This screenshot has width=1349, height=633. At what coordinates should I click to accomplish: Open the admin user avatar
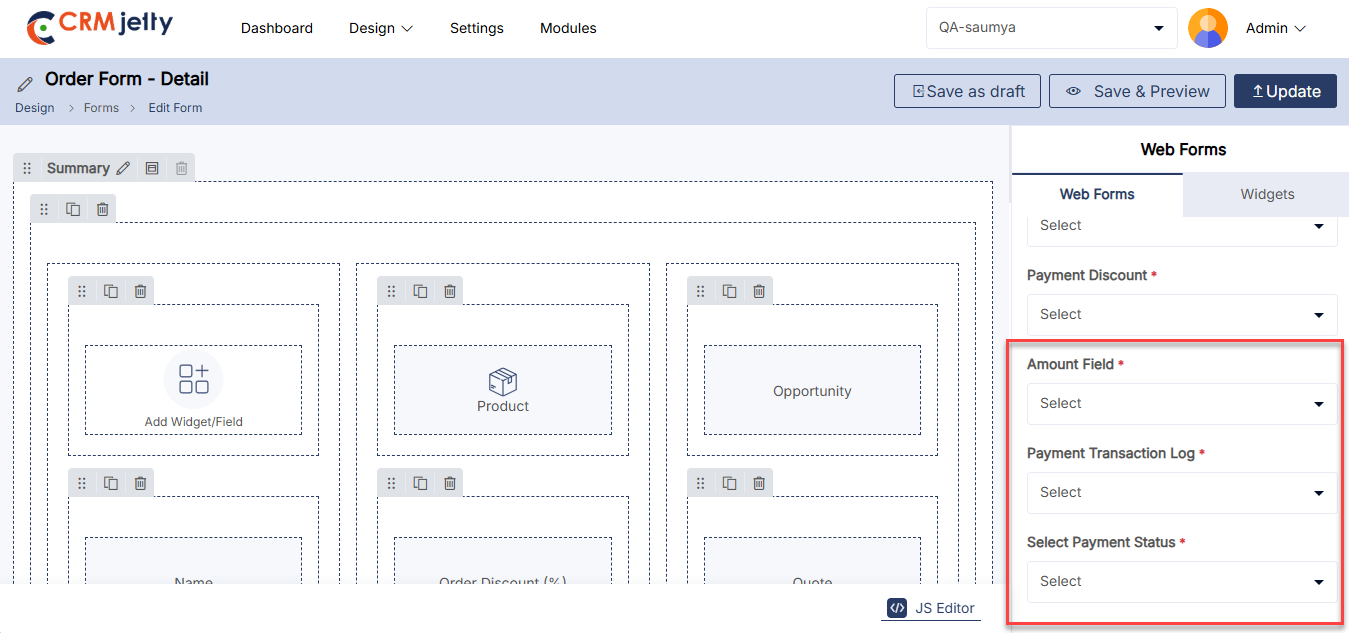(1207, 28)
